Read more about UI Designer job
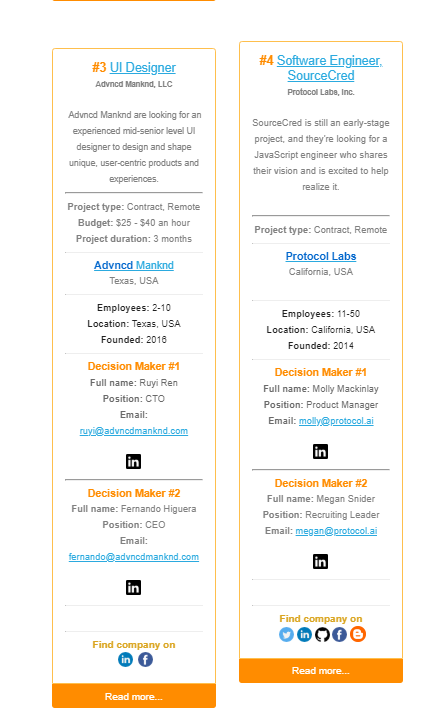The width and height of the screenshot is (422, 713). (134, 696)
